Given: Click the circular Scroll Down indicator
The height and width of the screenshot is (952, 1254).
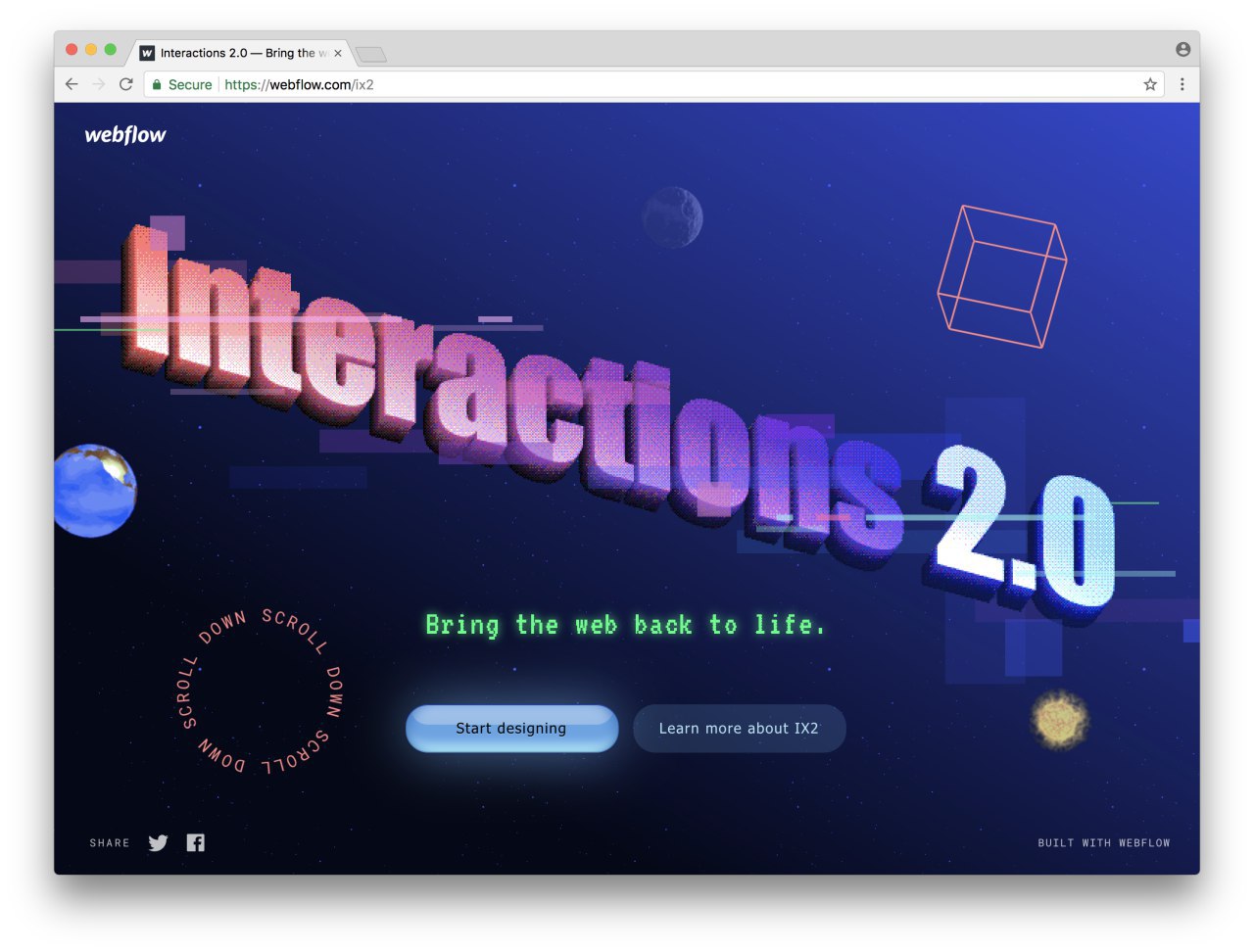Looking at the screenshot, I should [x=261, y=691].
